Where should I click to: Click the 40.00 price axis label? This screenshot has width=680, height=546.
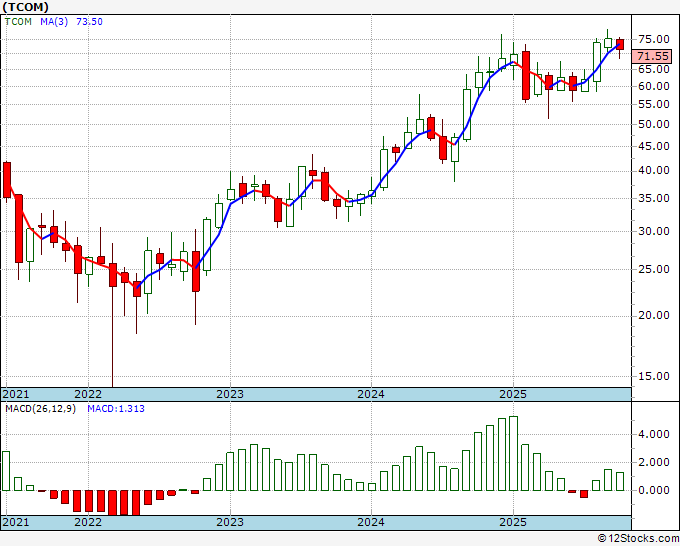coord(654,170)
